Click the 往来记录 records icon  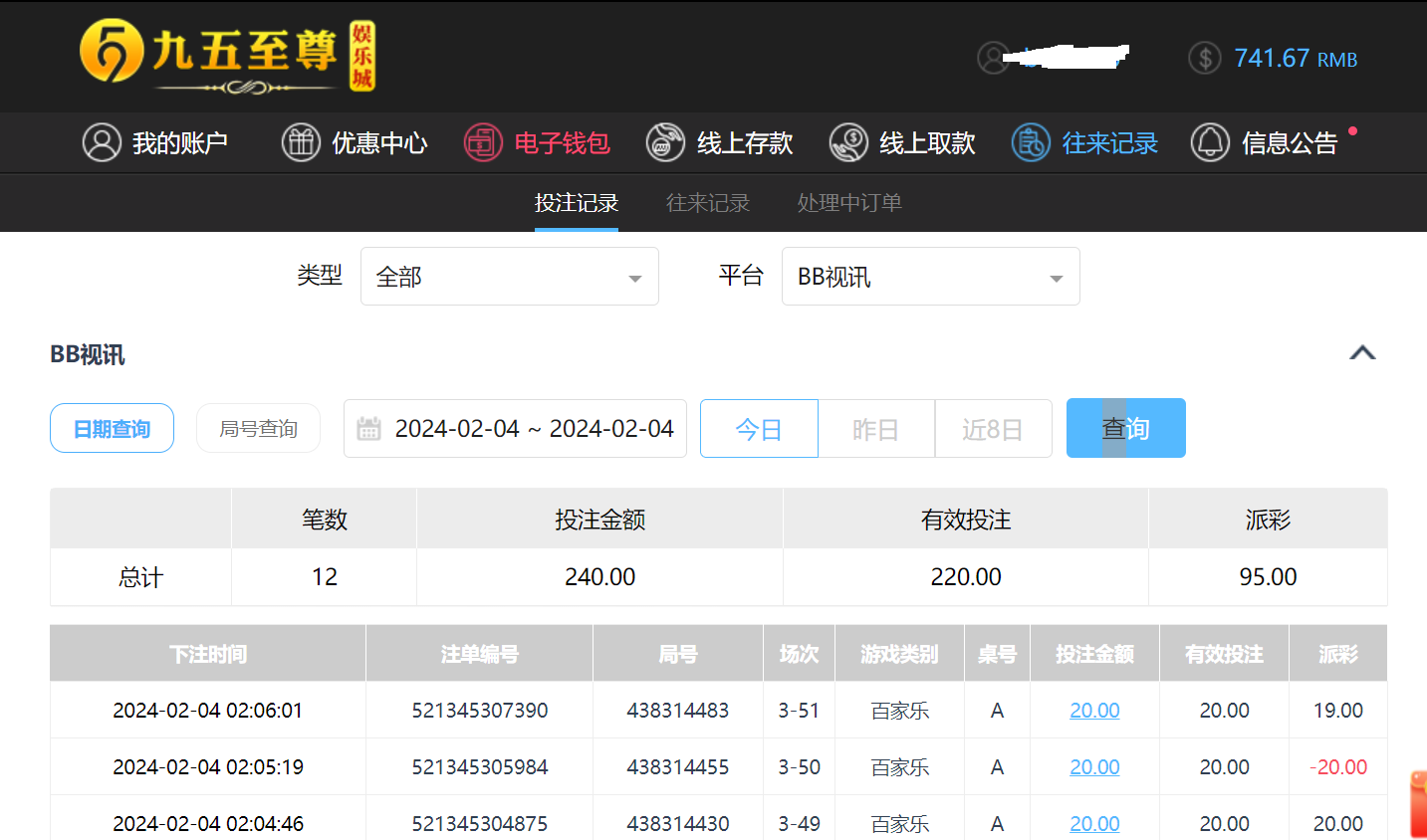[1031, 143]
